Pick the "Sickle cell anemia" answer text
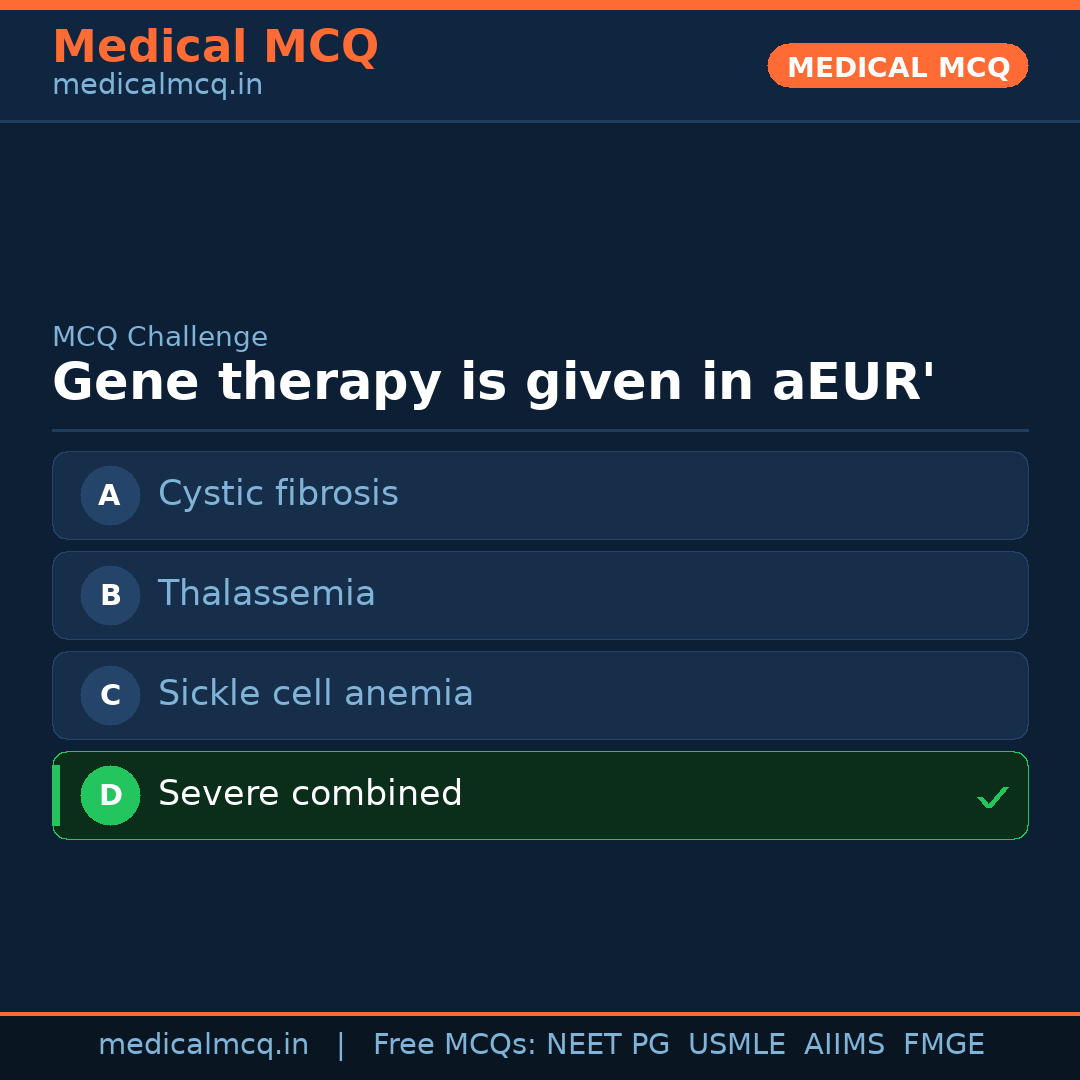The height and width of the screenshot is (1080, 1080). point(315,694)
